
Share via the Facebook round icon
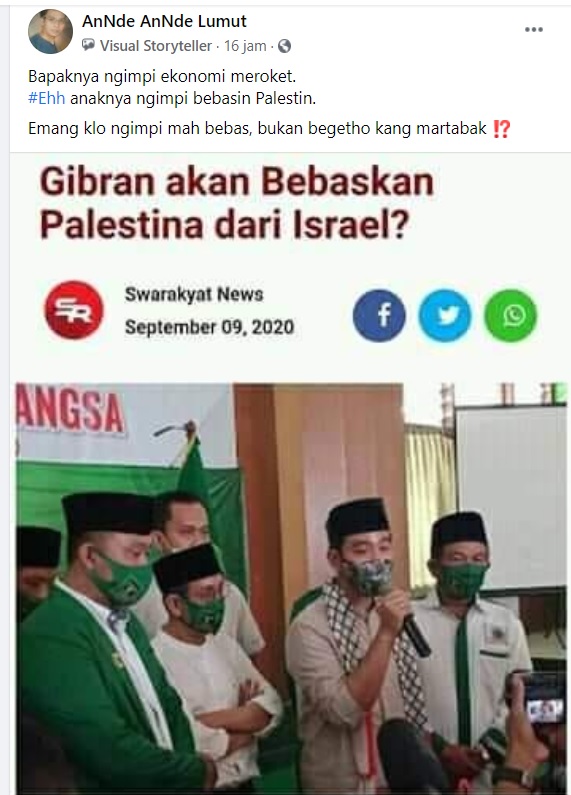[379, 315]
